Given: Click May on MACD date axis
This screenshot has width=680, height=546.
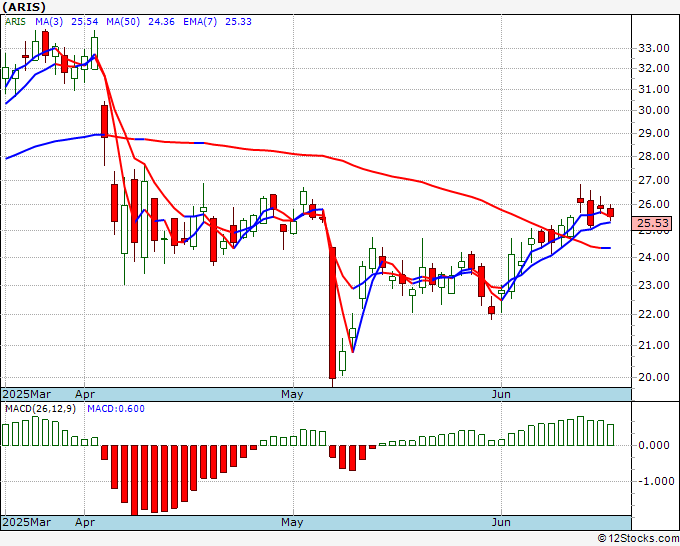Looking at the screenshot, I should [292, 522].
